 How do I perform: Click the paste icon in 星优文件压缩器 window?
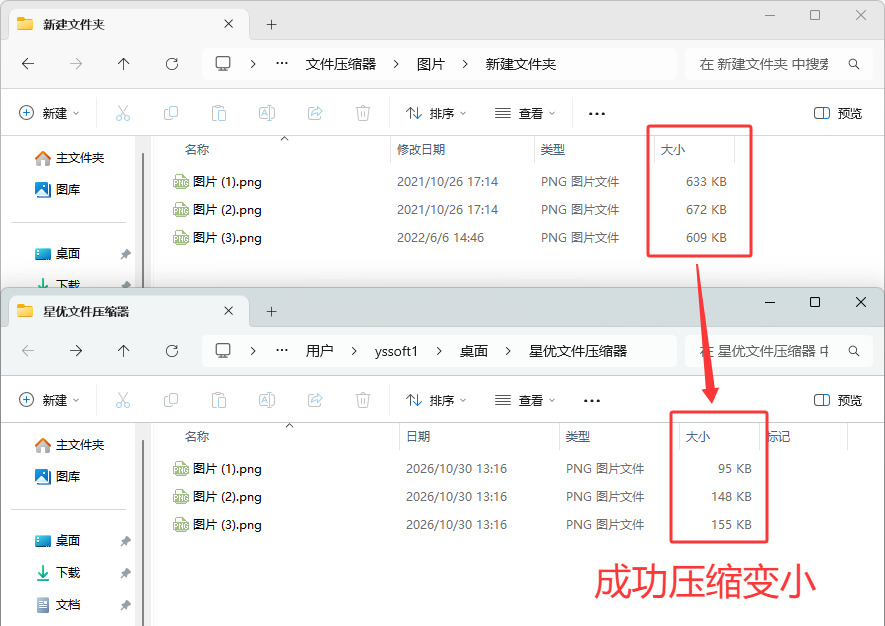(219, 400)
